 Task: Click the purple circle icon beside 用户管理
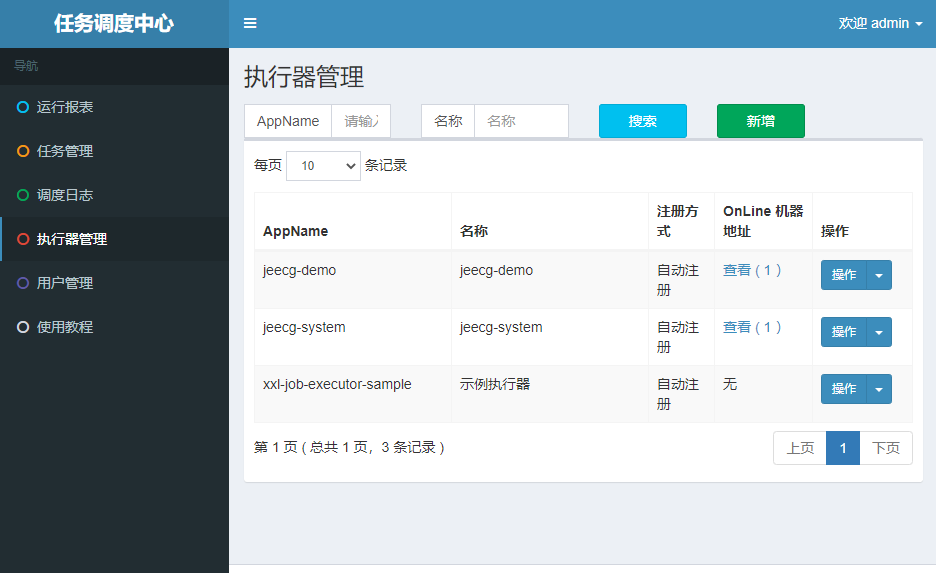(x=23, y=283)
